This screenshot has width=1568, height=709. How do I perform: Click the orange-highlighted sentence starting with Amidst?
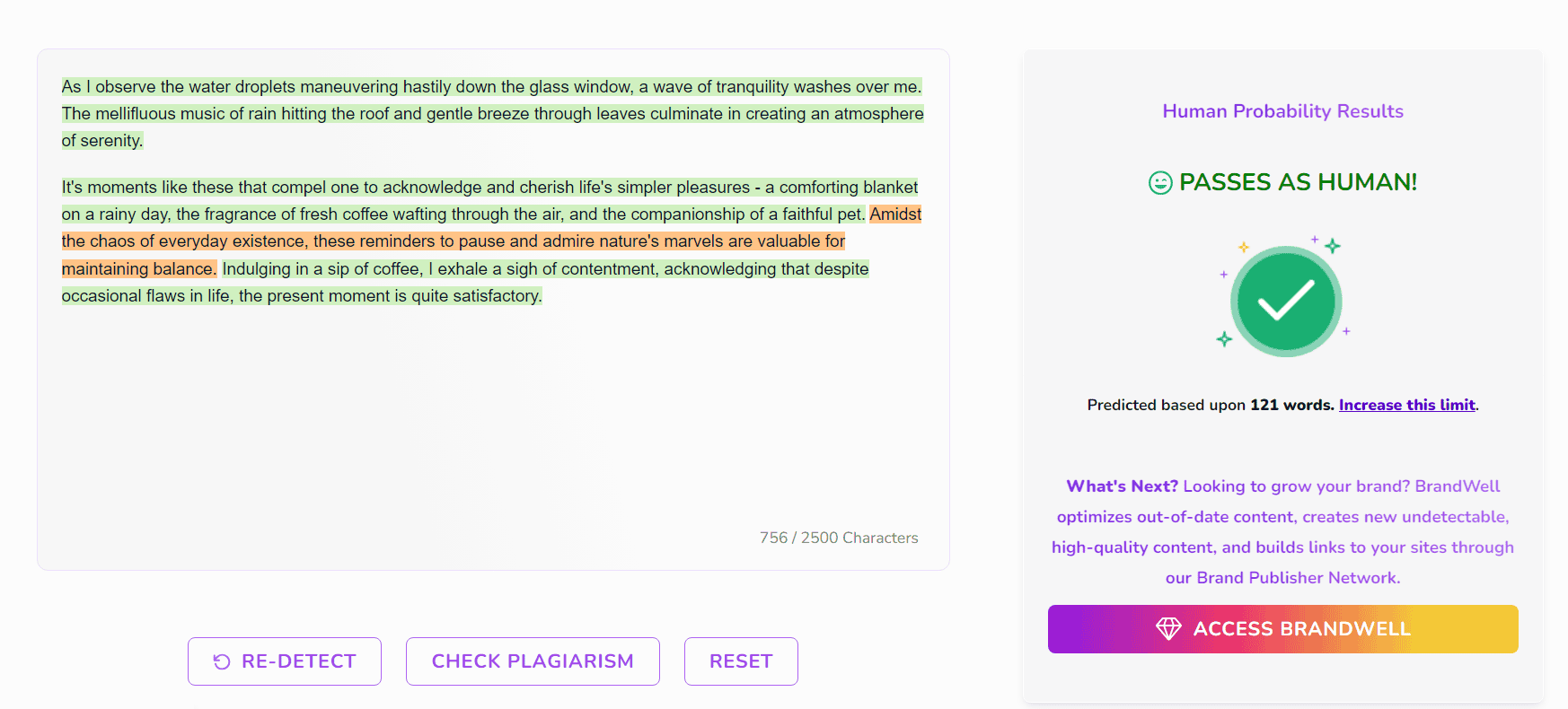click(453, 241)
